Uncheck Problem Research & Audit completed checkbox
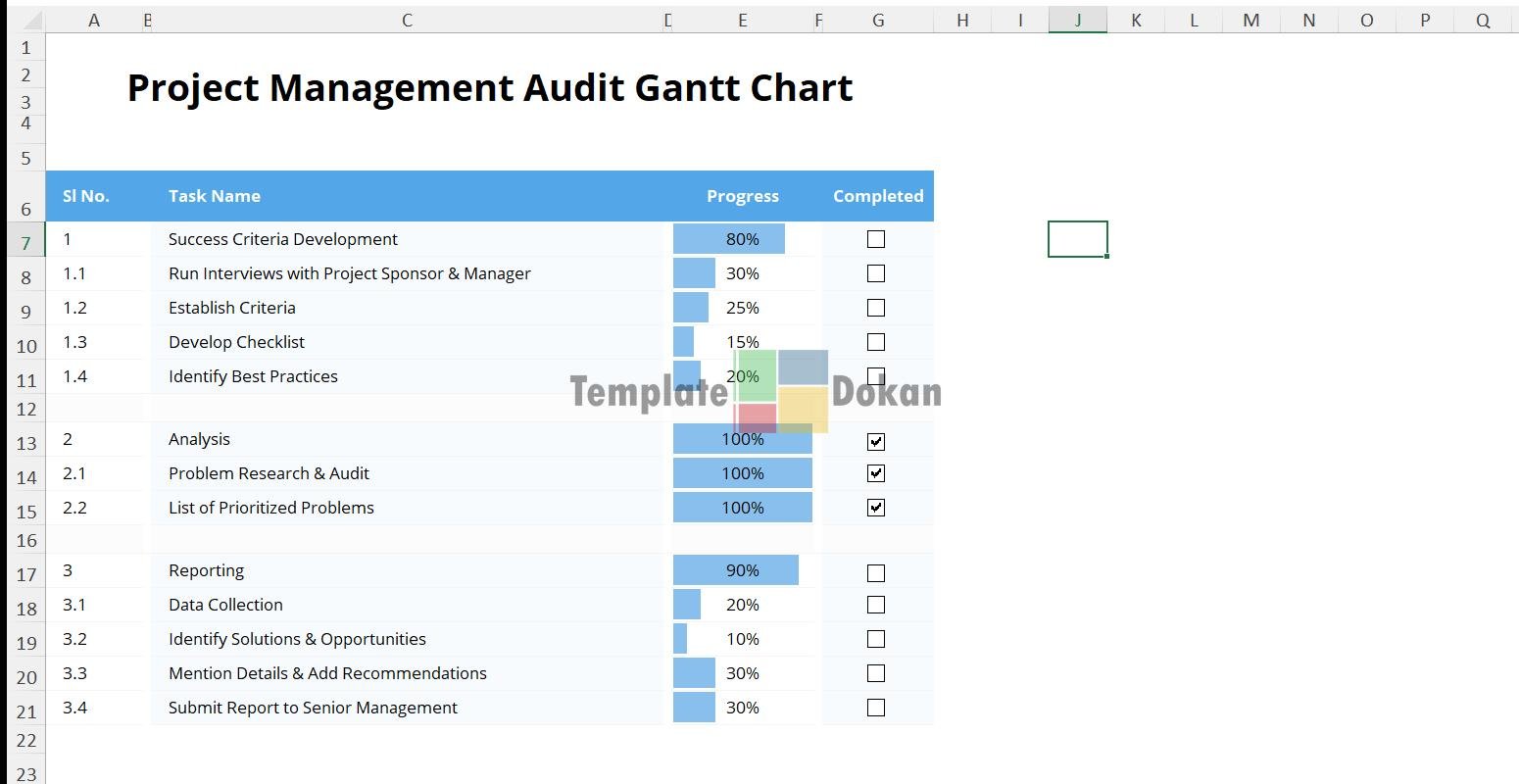 click(876, 473)
